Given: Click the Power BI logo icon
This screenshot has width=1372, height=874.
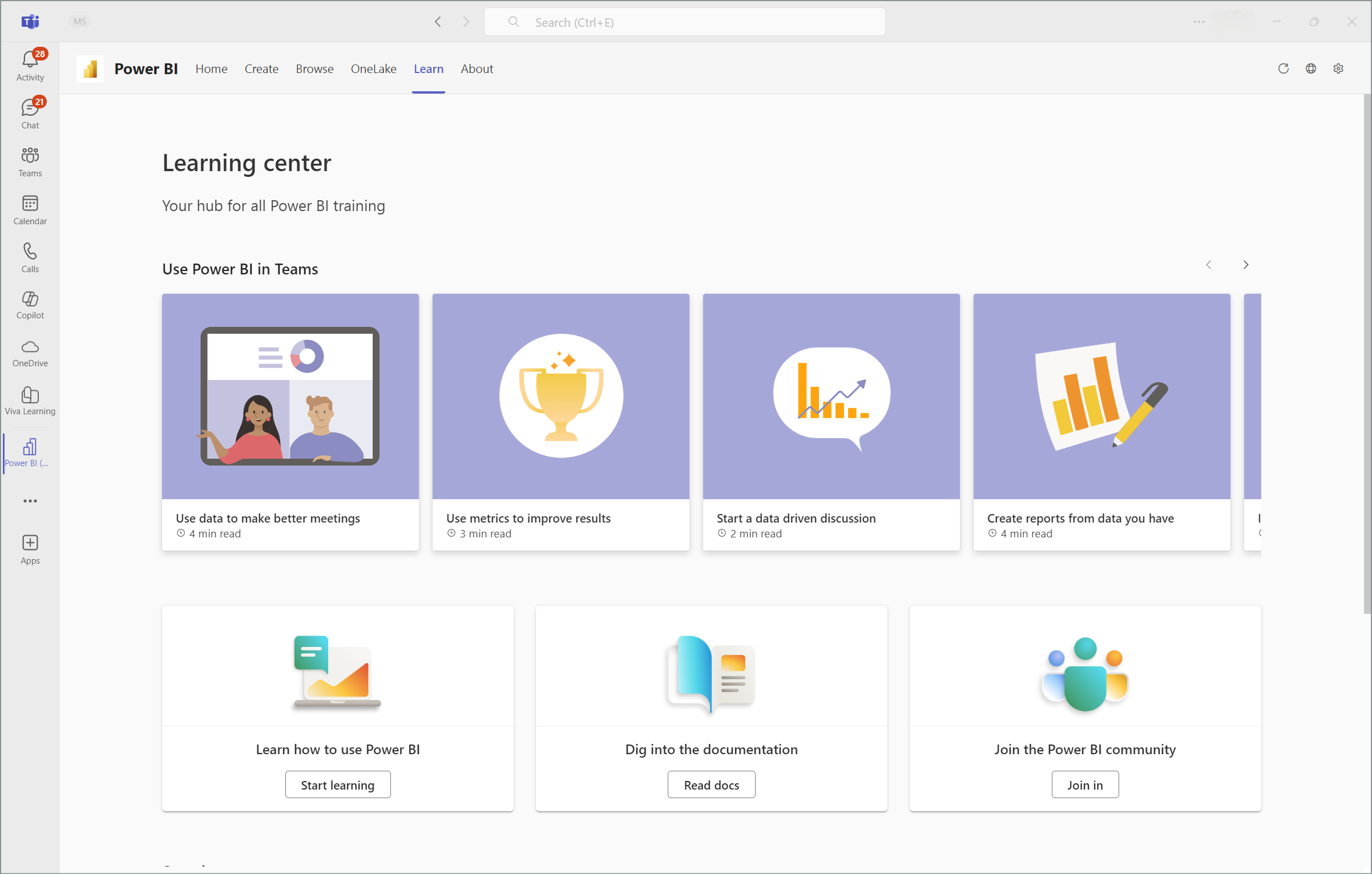Looking at the screenshot, I should [x=90, y=69].
